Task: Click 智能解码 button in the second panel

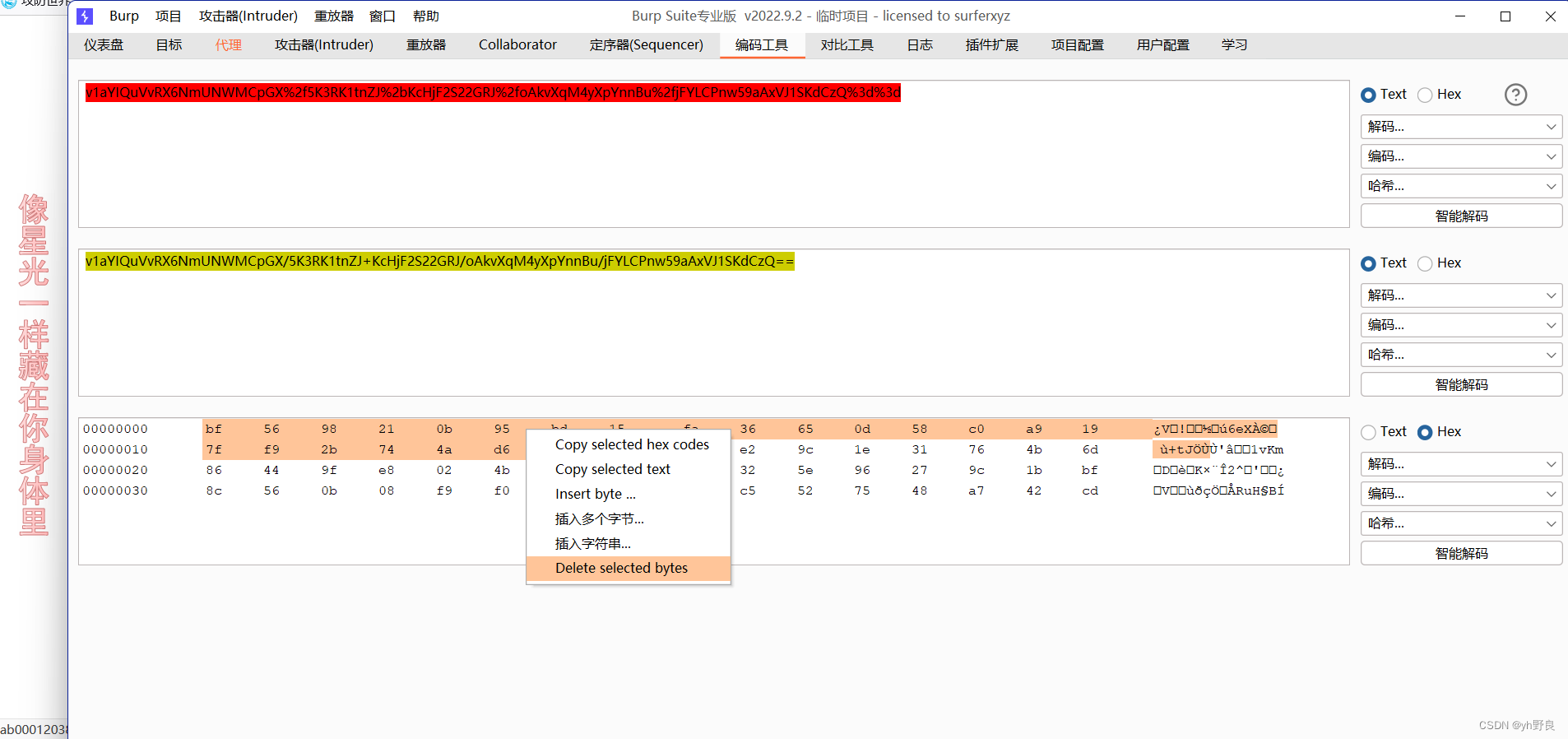Action: [1461, 384]
